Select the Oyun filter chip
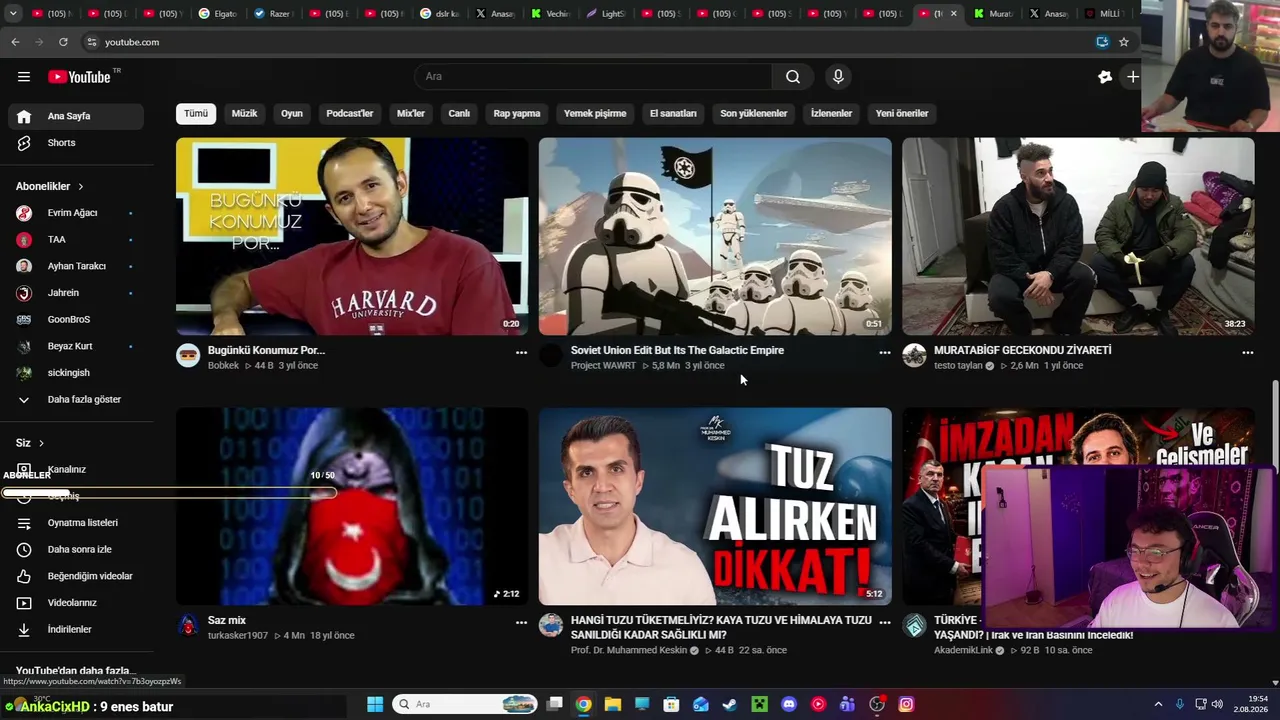 point(292,114)
